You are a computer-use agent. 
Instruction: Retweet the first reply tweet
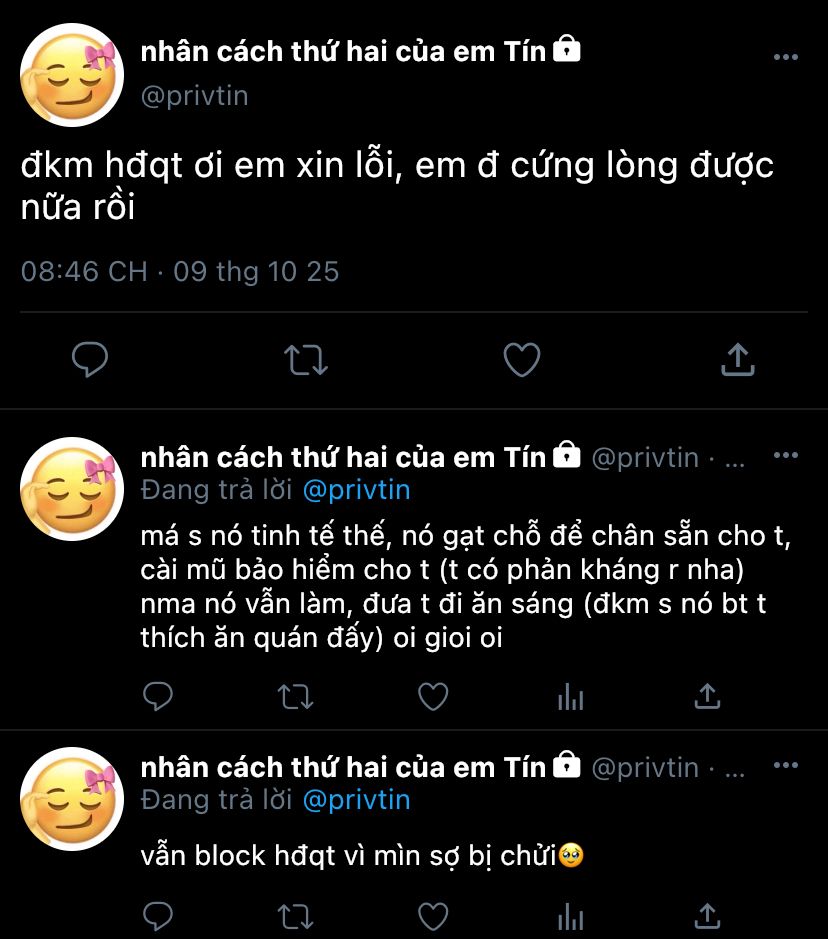tap(295, 696)
